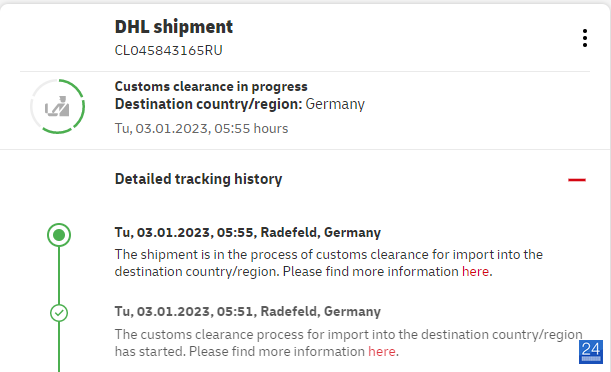Click the DHL shipment heading
The height and width of the screenshot is (372, 611).
click(174, 27)
